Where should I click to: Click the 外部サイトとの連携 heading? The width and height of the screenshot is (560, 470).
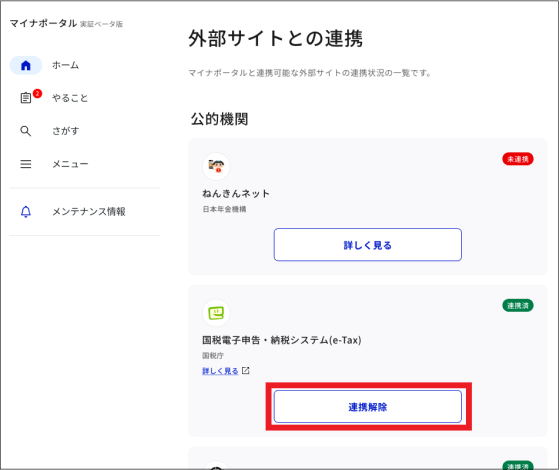[x=275, y=38]
